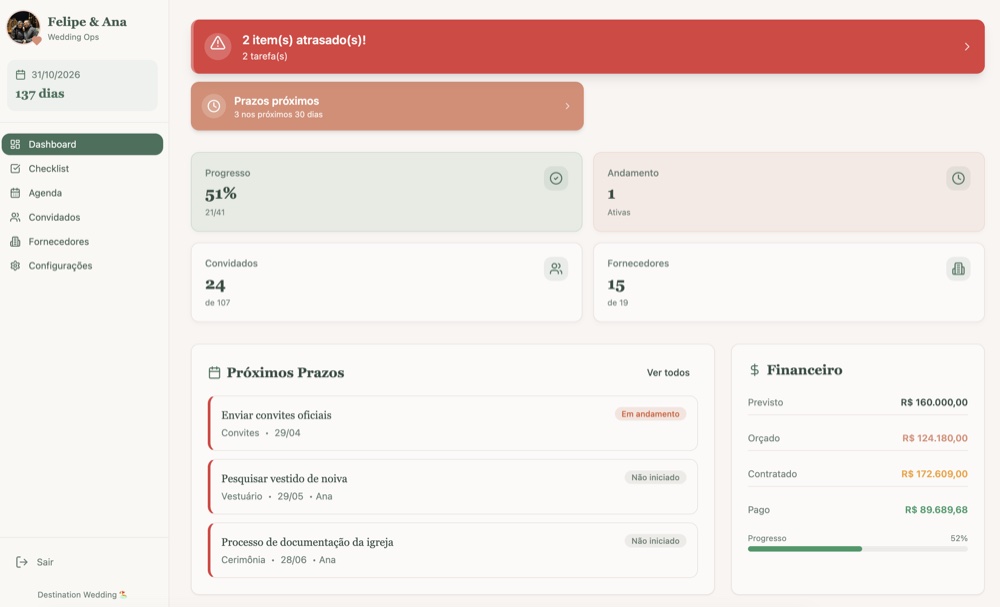The height and width of the screenshot is (607, 1000).
Task: Click the Agenda calendar icon in sidebar
Action: point(15,193)
